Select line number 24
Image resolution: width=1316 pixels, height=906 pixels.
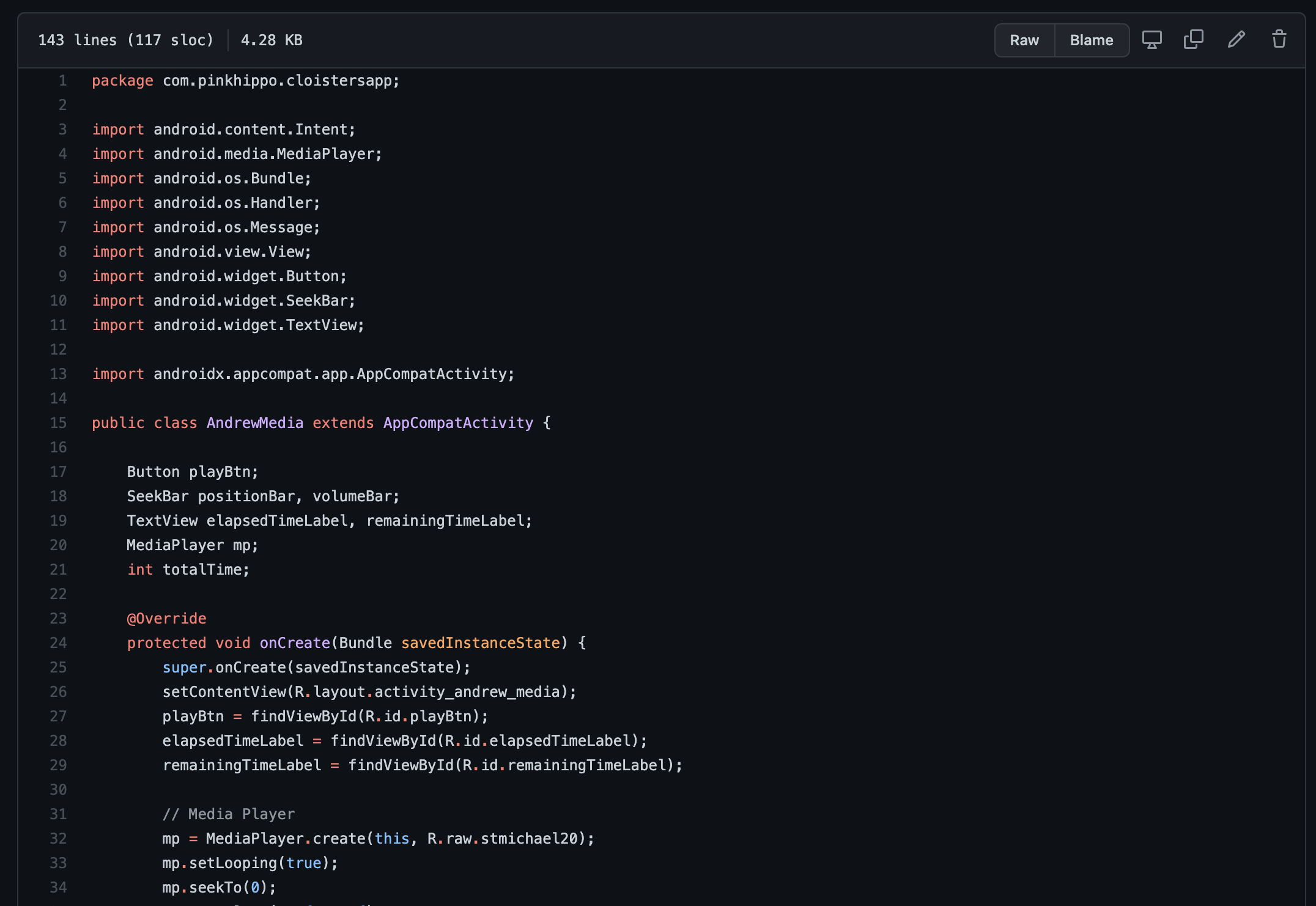59,643
